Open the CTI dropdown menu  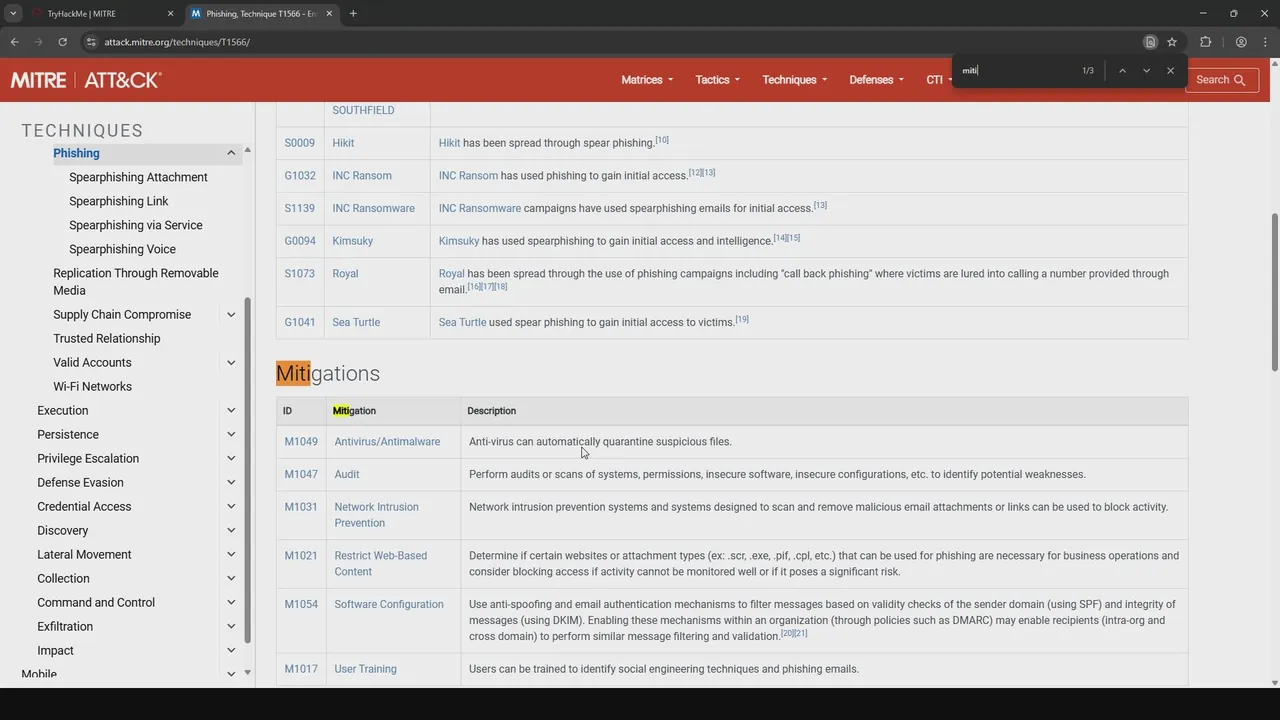939,80
